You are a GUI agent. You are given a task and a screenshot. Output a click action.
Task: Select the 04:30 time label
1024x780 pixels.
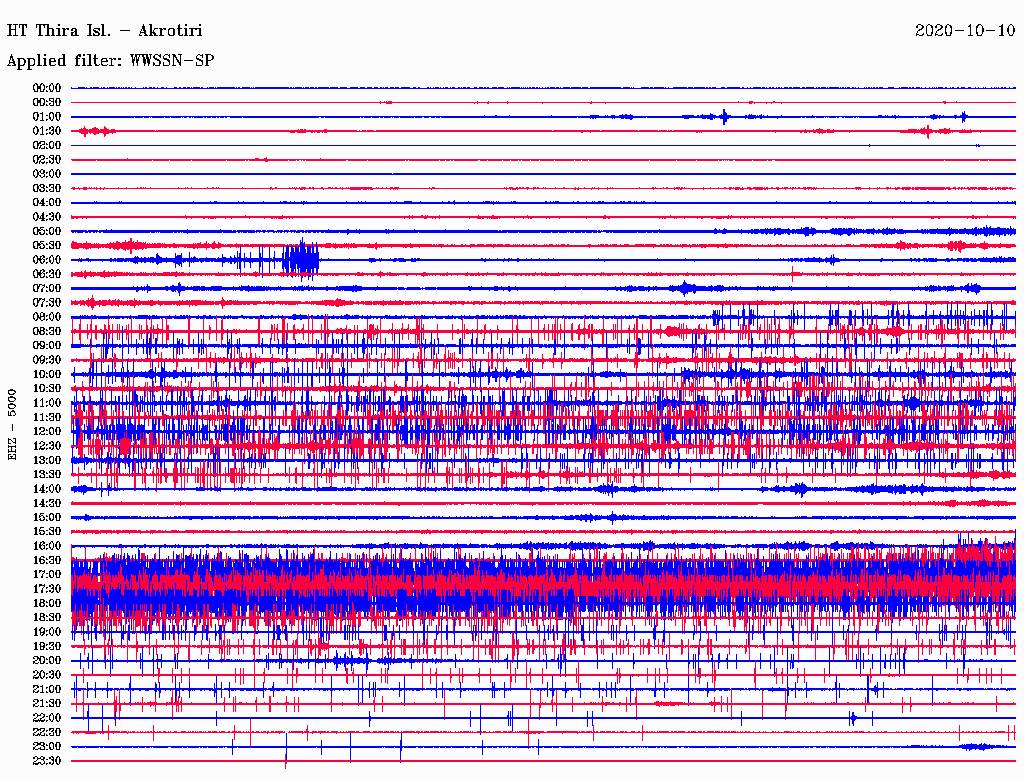pos(46,217)
